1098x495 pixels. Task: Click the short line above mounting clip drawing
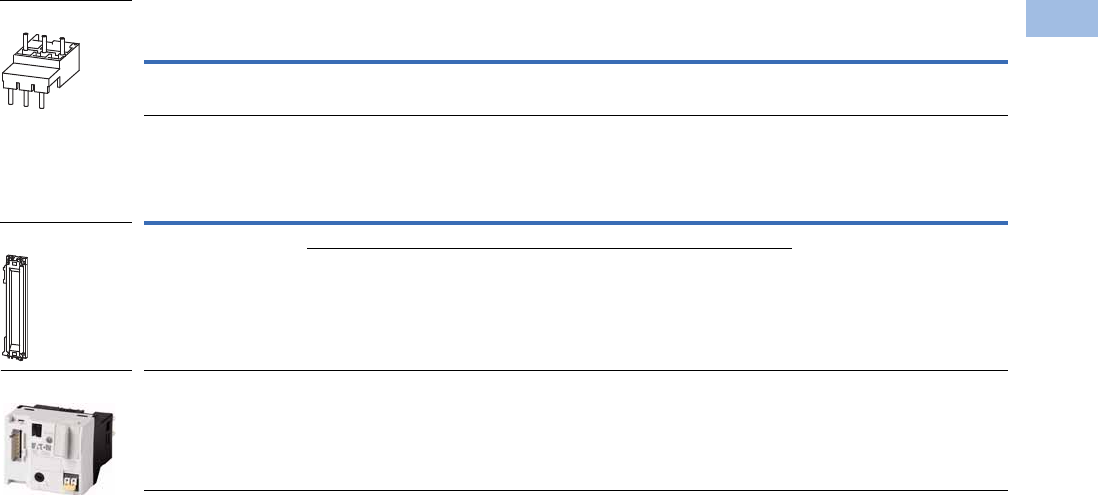[66, 222]
